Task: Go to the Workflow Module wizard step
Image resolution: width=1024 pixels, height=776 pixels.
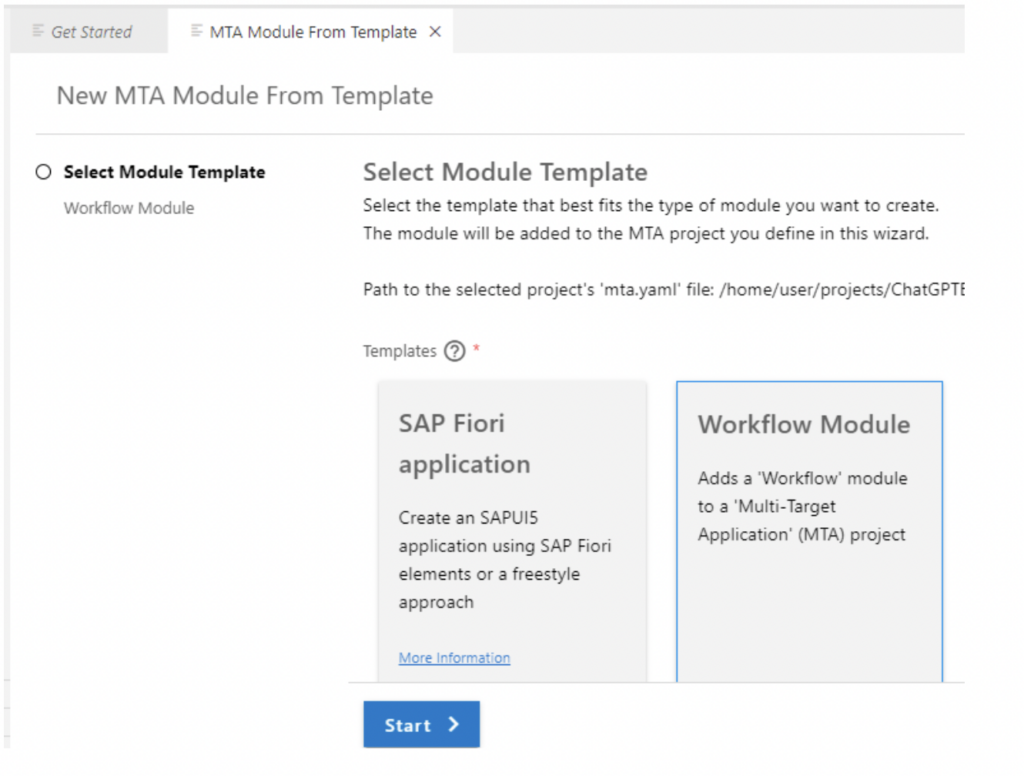Action: pyautogui.click(x=129, y=208)
